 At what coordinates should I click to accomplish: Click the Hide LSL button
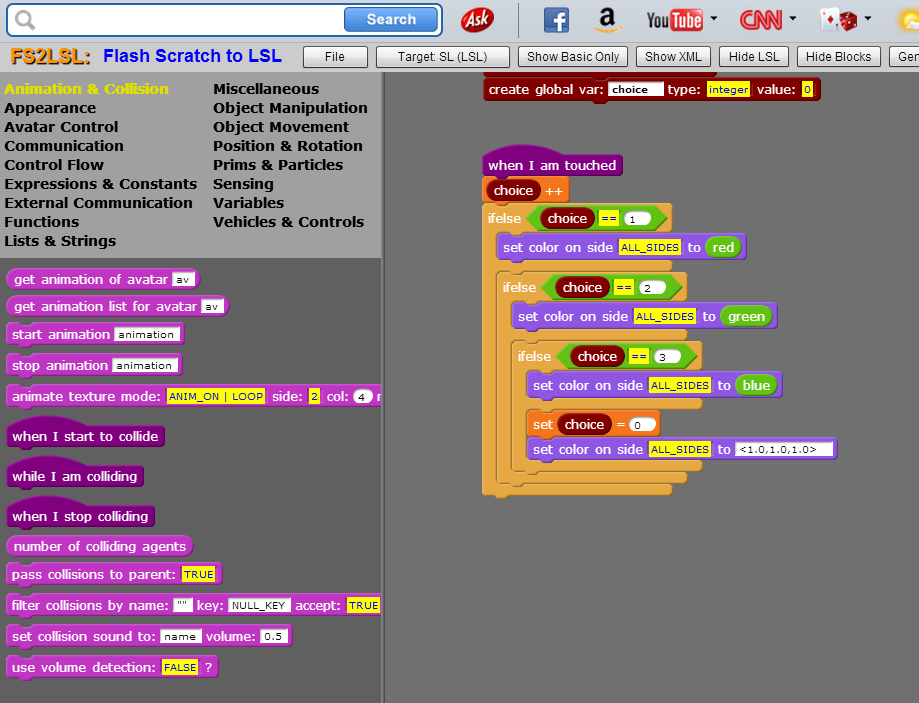point(754,57)
